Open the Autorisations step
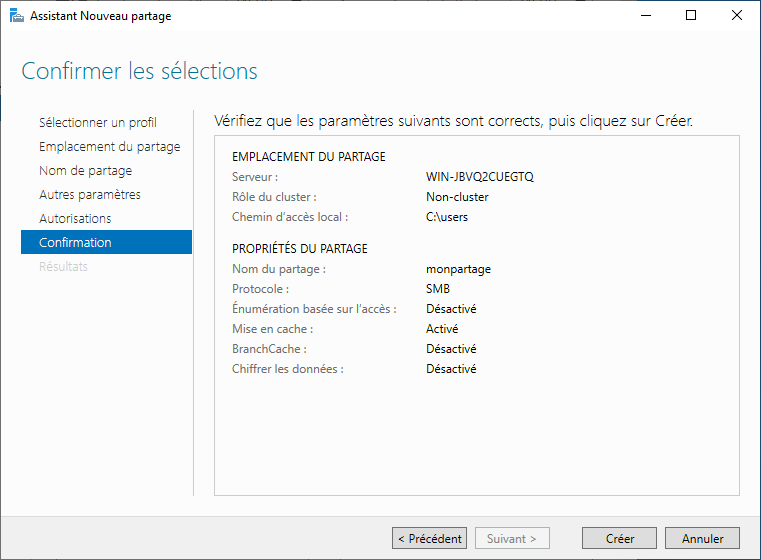This screenshot has width=761, height=560. pos(75,219)
